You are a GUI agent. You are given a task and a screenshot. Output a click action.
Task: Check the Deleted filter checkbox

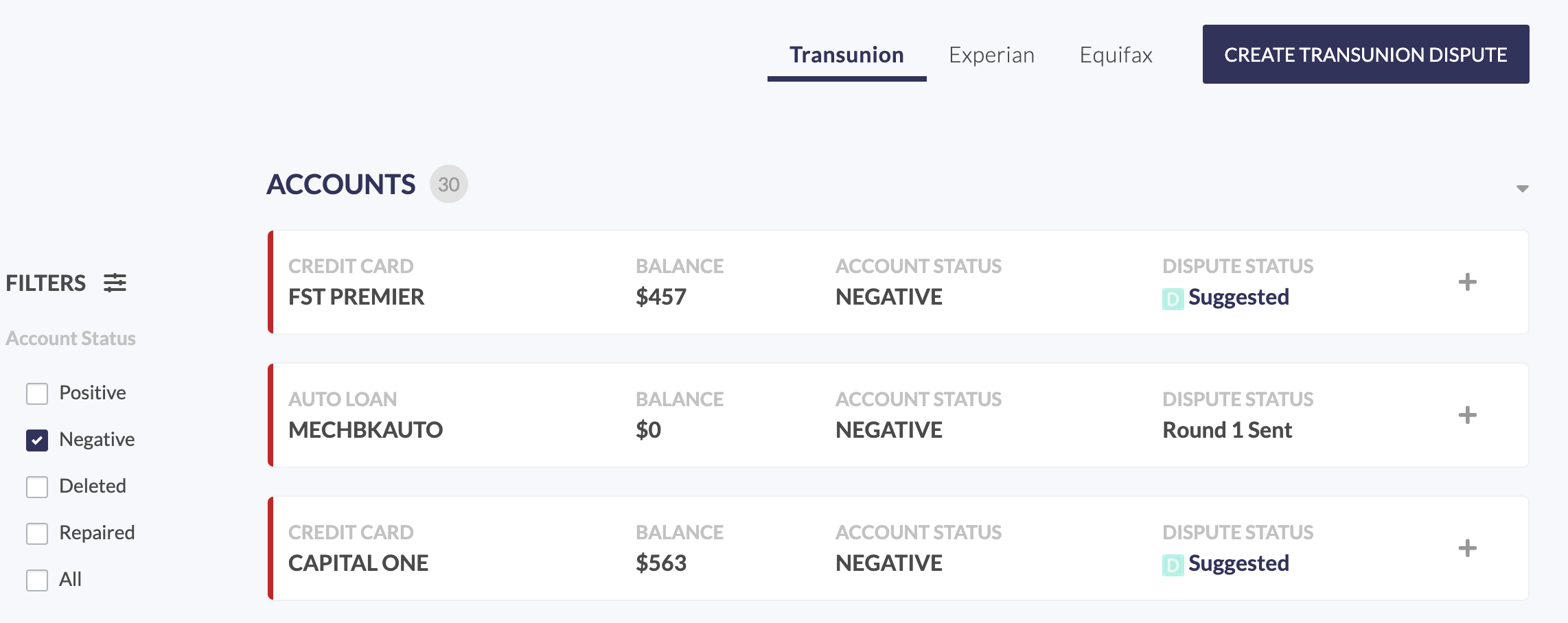coord(37,486)
